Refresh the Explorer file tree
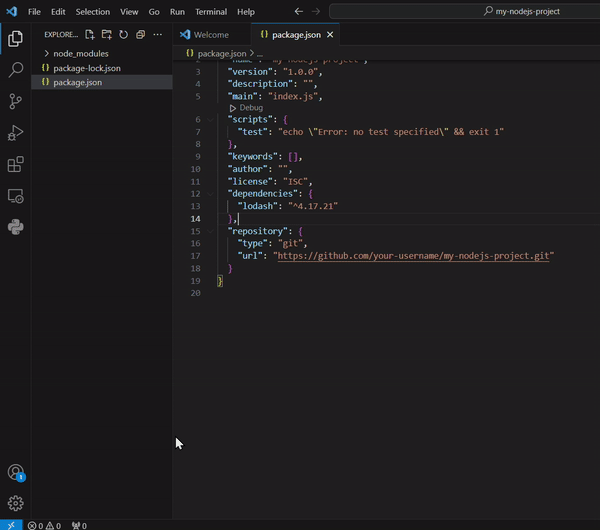The height and width of the screenshot is (530, 600). point(124,34)
